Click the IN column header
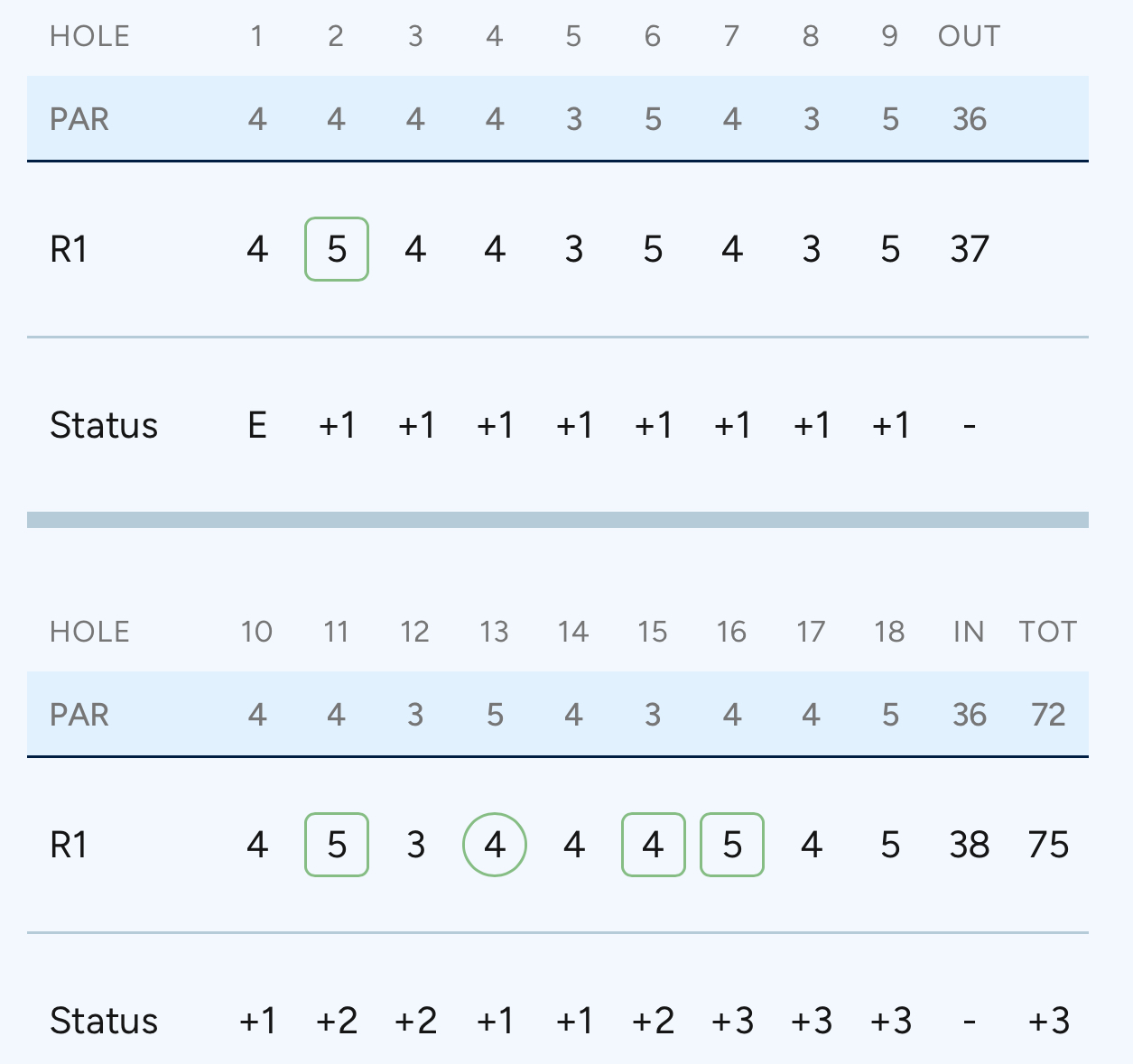Image resolution: width=1133 pixels, height=1064 pixels. [x=969, y=632]
